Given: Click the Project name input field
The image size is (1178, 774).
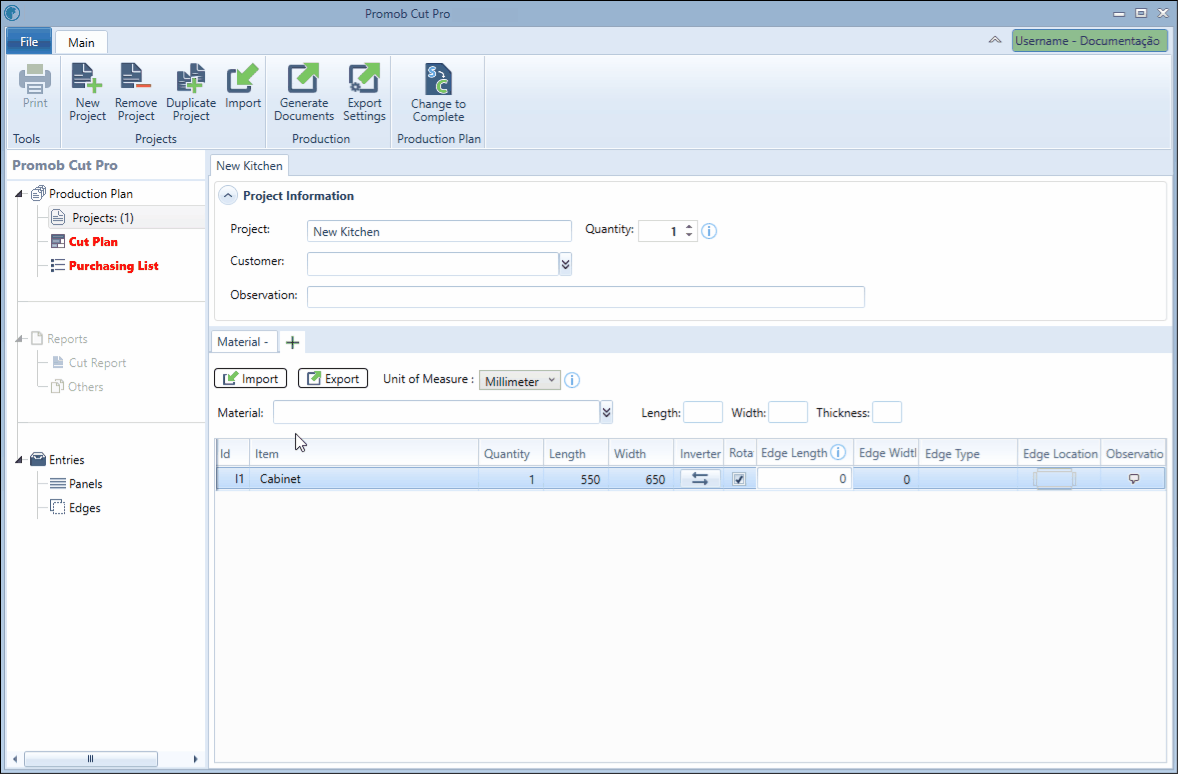Looking at the screenshot, I should [439, 231].
